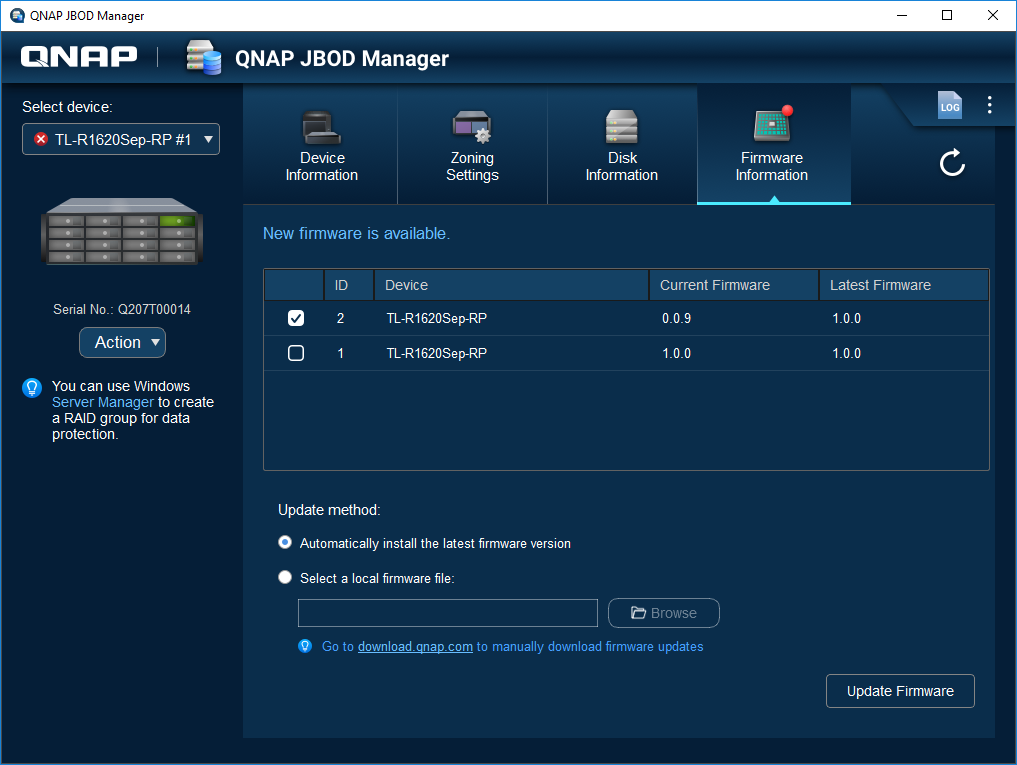
Task: Open the download.qnap.com link
Action: [415, 647]
